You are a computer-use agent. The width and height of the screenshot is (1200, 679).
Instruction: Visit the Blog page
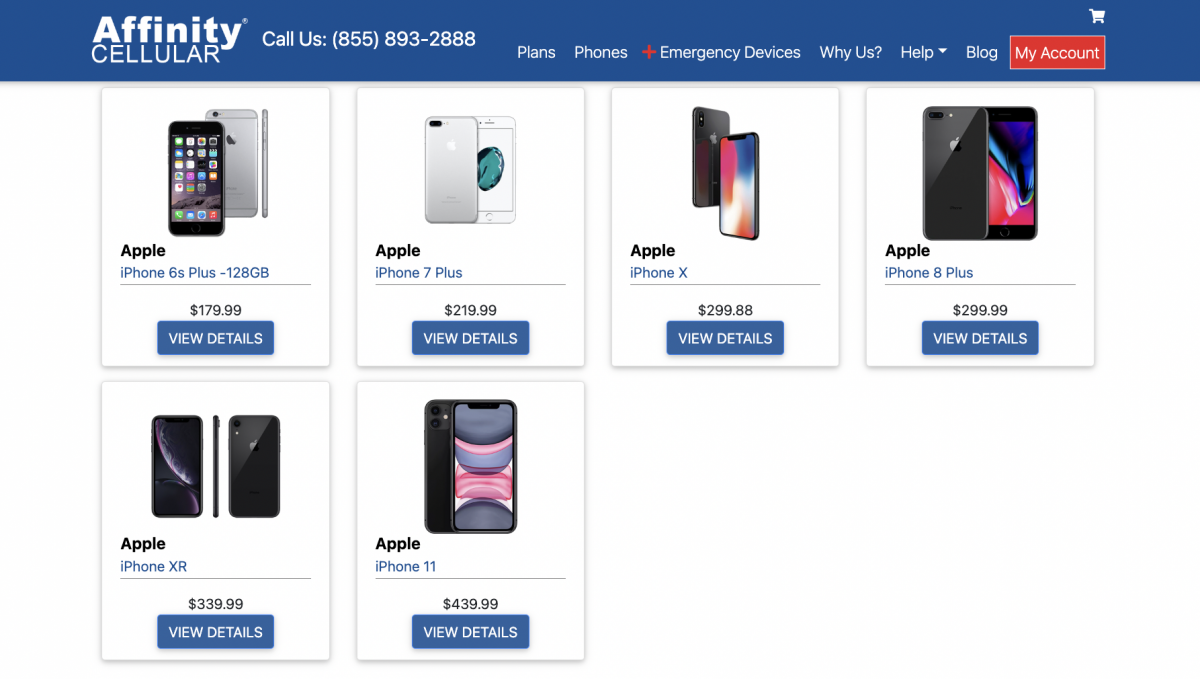982,53
